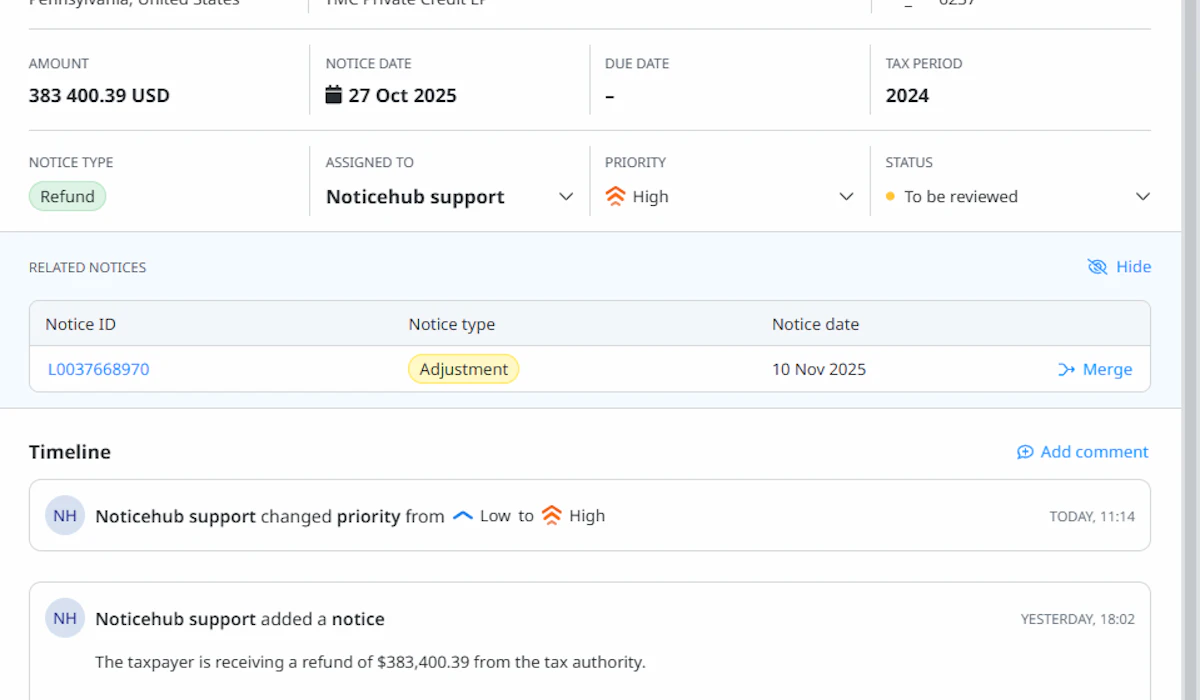Screen dimensions: 1200x700
Task: Expand the Priority dropdown
Action: coord(846,197)
